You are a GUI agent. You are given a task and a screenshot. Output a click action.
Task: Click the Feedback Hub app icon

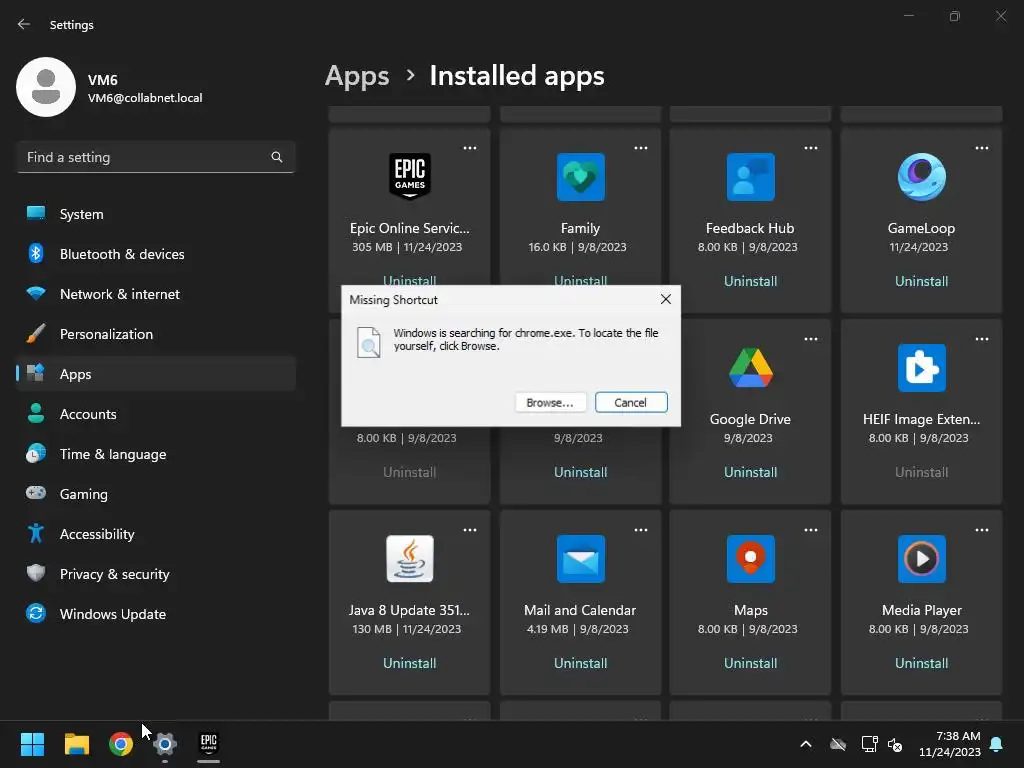click(x=750, y=177)
